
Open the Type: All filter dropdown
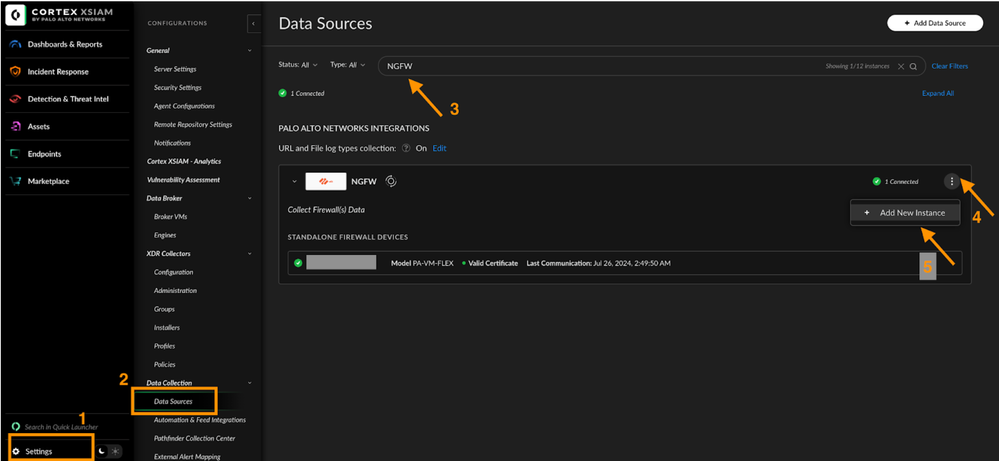349,65
